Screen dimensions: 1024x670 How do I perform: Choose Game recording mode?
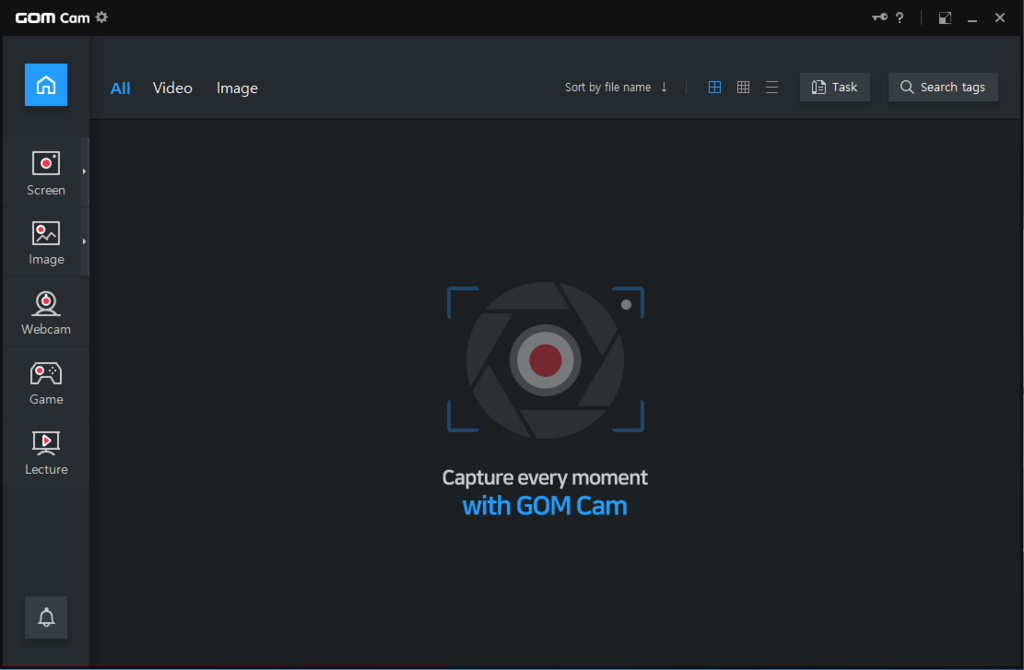(46, 383)
